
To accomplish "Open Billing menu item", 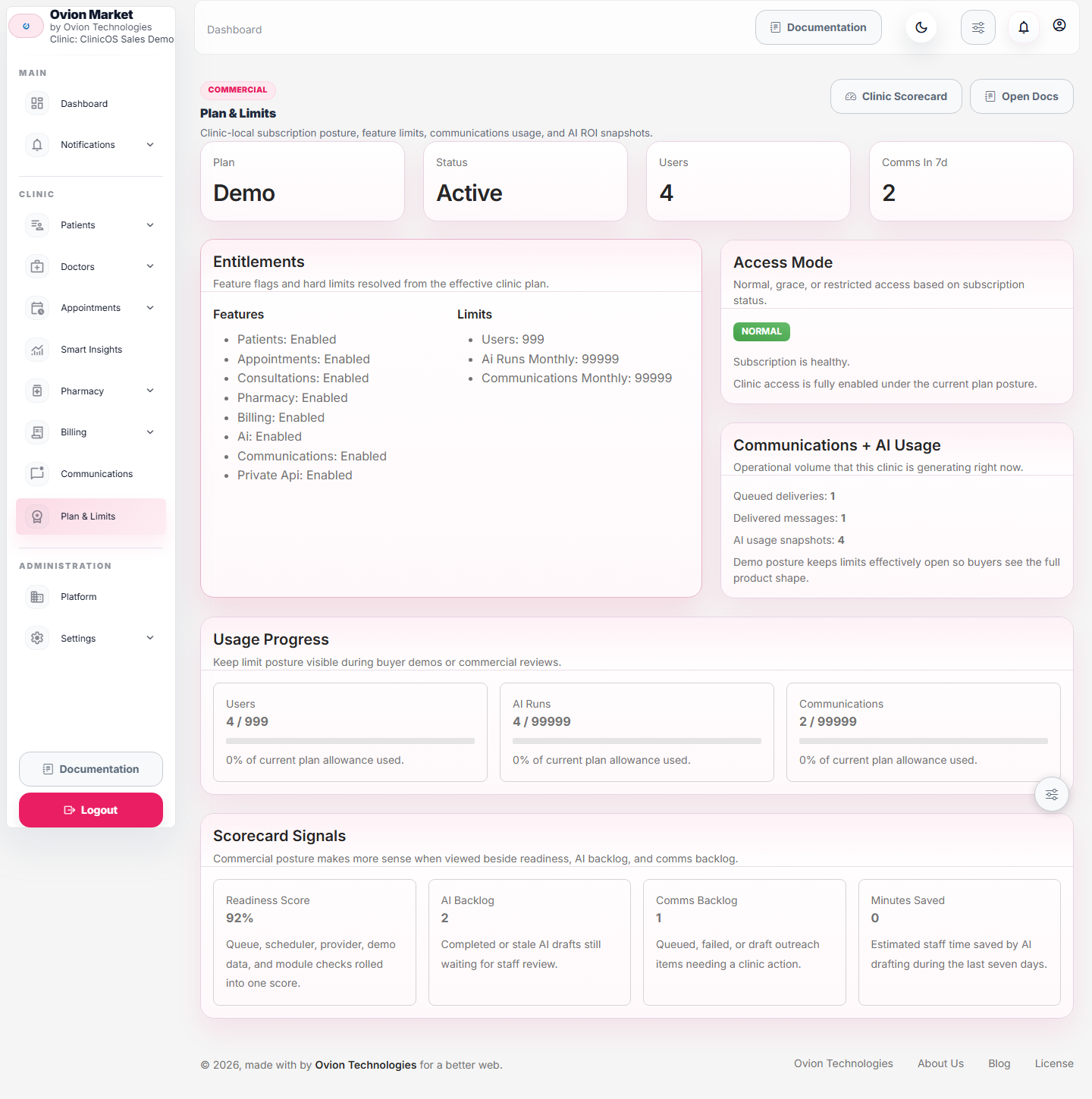I will (91, 432).
